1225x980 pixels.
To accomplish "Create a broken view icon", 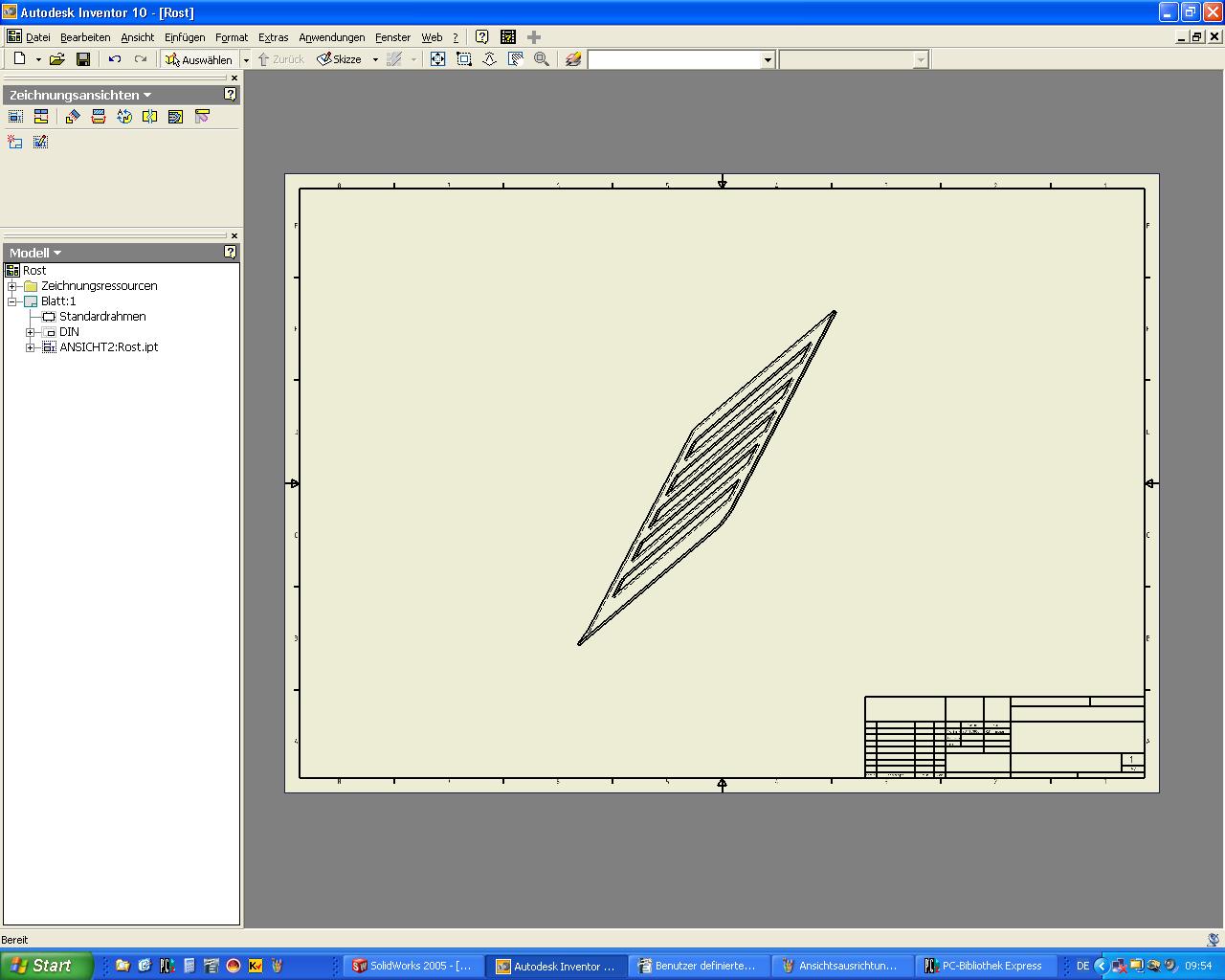I will point(149,116).
